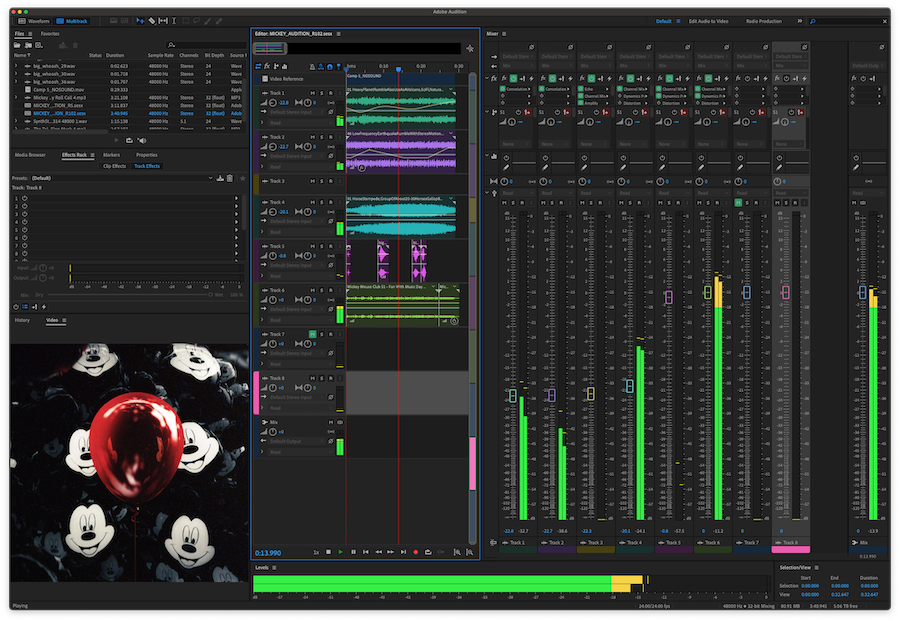Move playhead to previous marker

(x=366, y=552)
